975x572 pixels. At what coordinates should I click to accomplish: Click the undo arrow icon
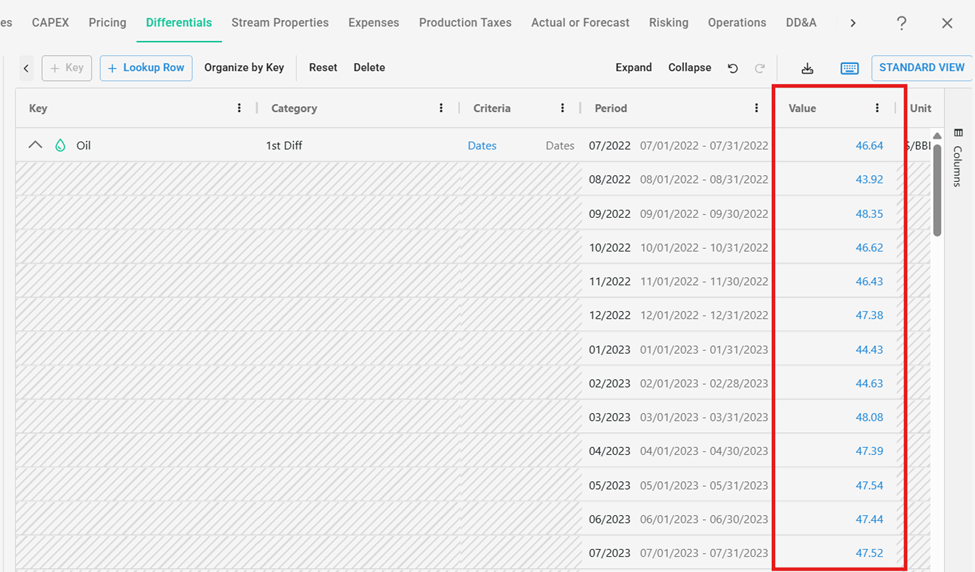pyautogui.click(x=732, y=68)
